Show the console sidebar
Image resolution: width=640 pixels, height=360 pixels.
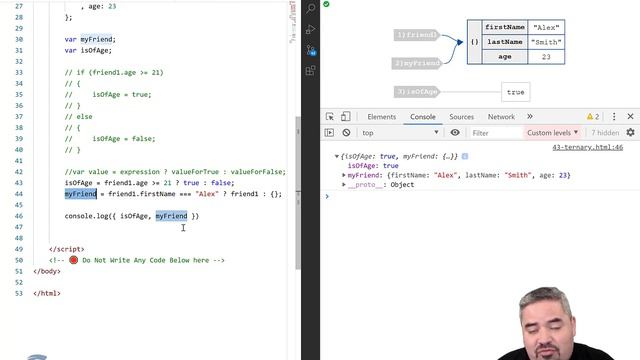coord(329,133)
